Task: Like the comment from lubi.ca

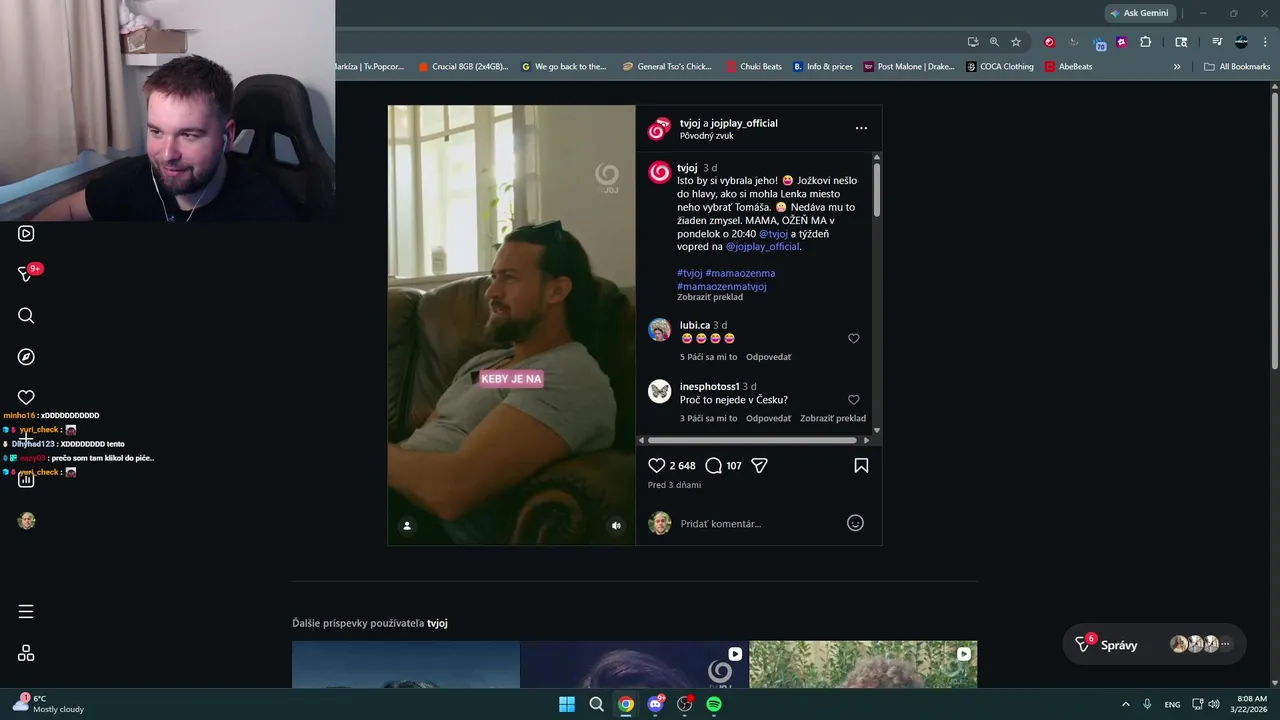Action: (854, 339)
